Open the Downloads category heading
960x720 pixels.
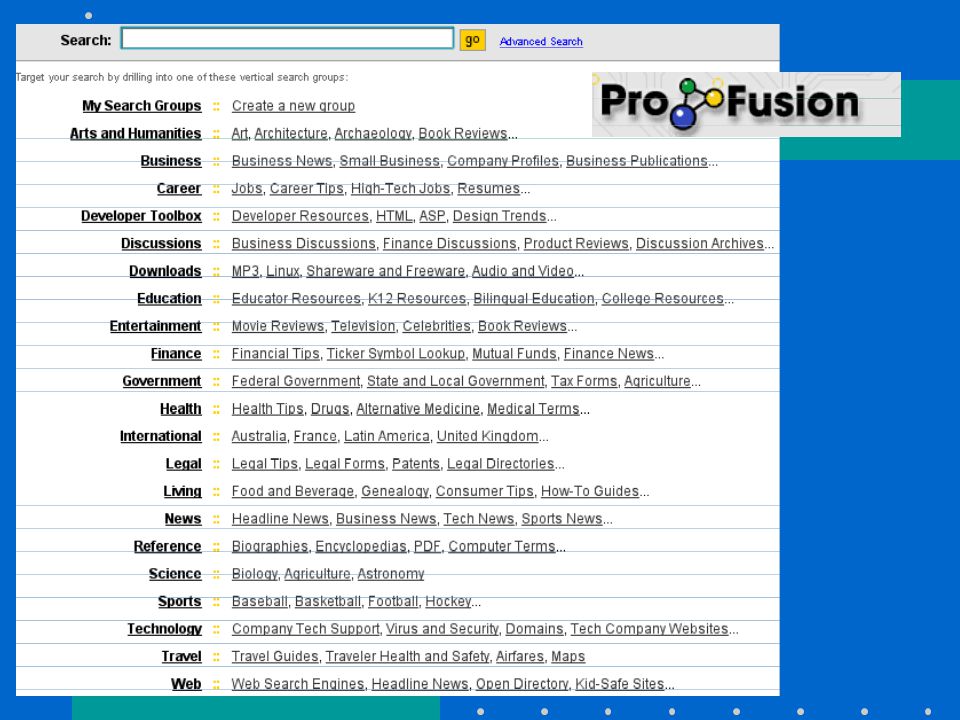point(165,271)
